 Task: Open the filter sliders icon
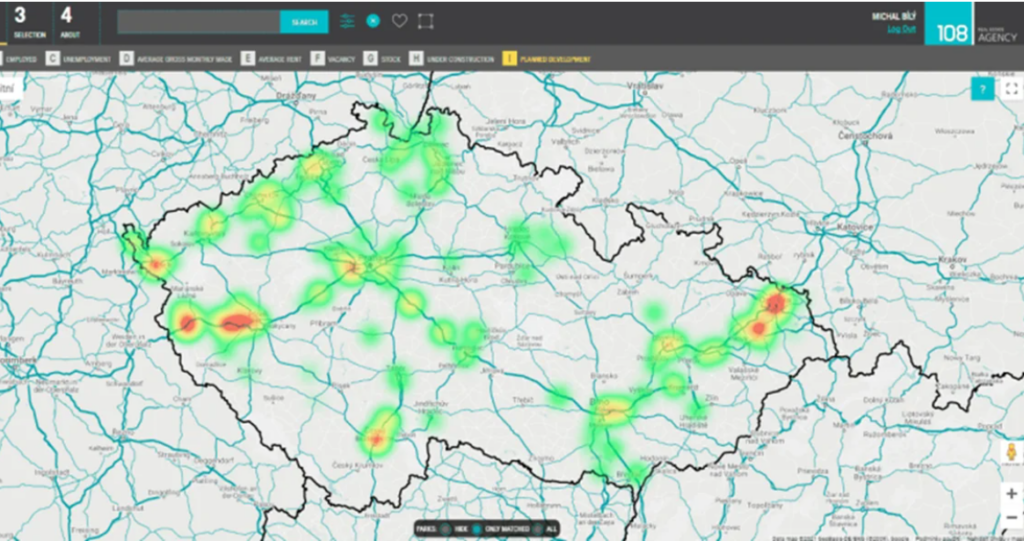coord(347,21)
